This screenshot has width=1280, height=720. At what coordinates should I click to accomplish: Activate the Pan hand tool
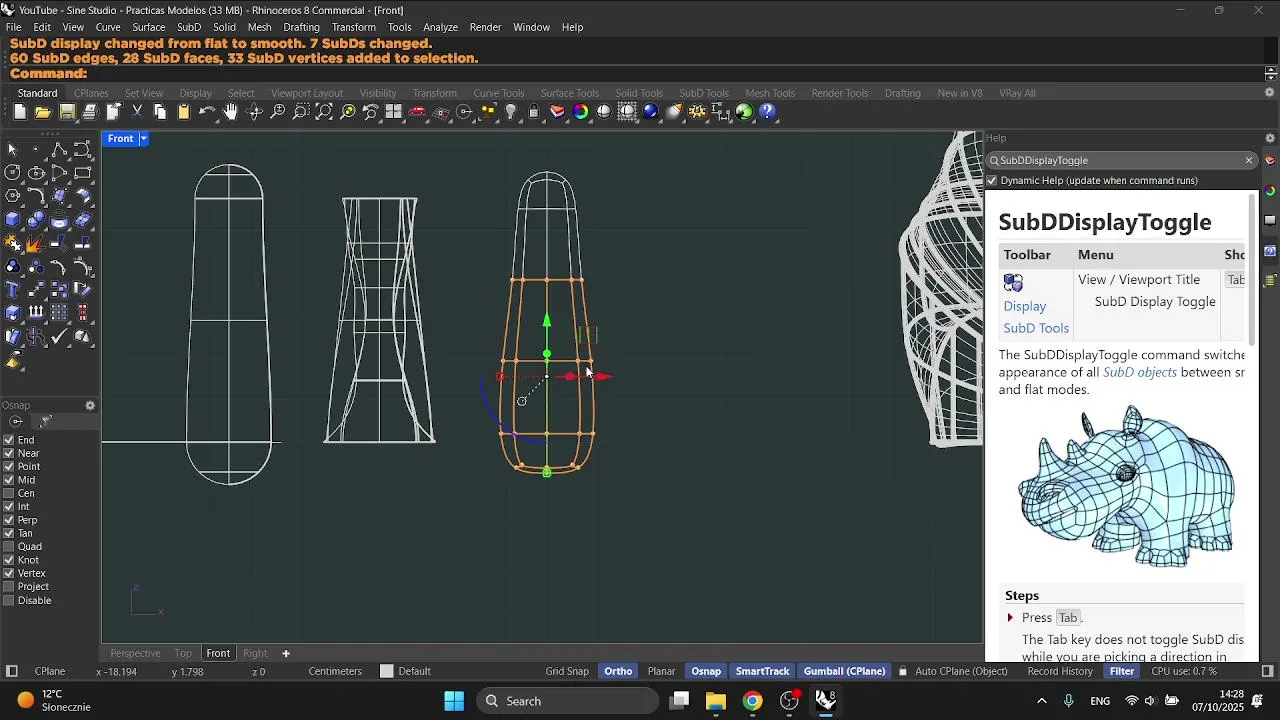pos(231,112)
